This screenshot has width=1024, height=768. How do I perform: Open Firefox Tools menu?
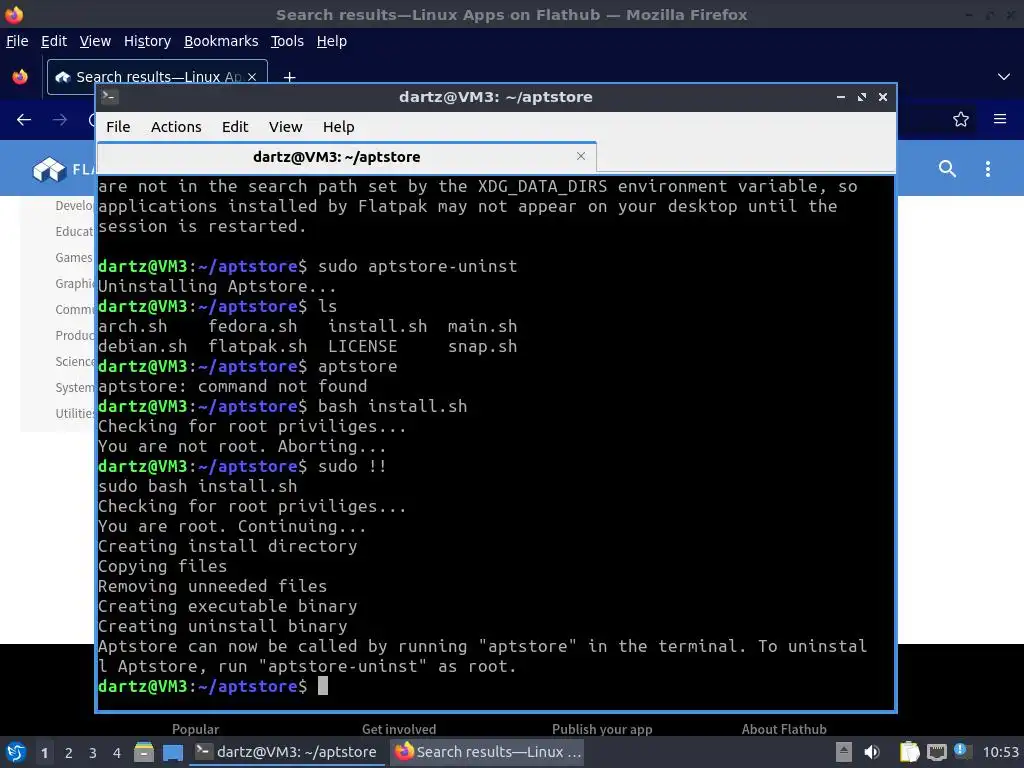click(287, 41)
